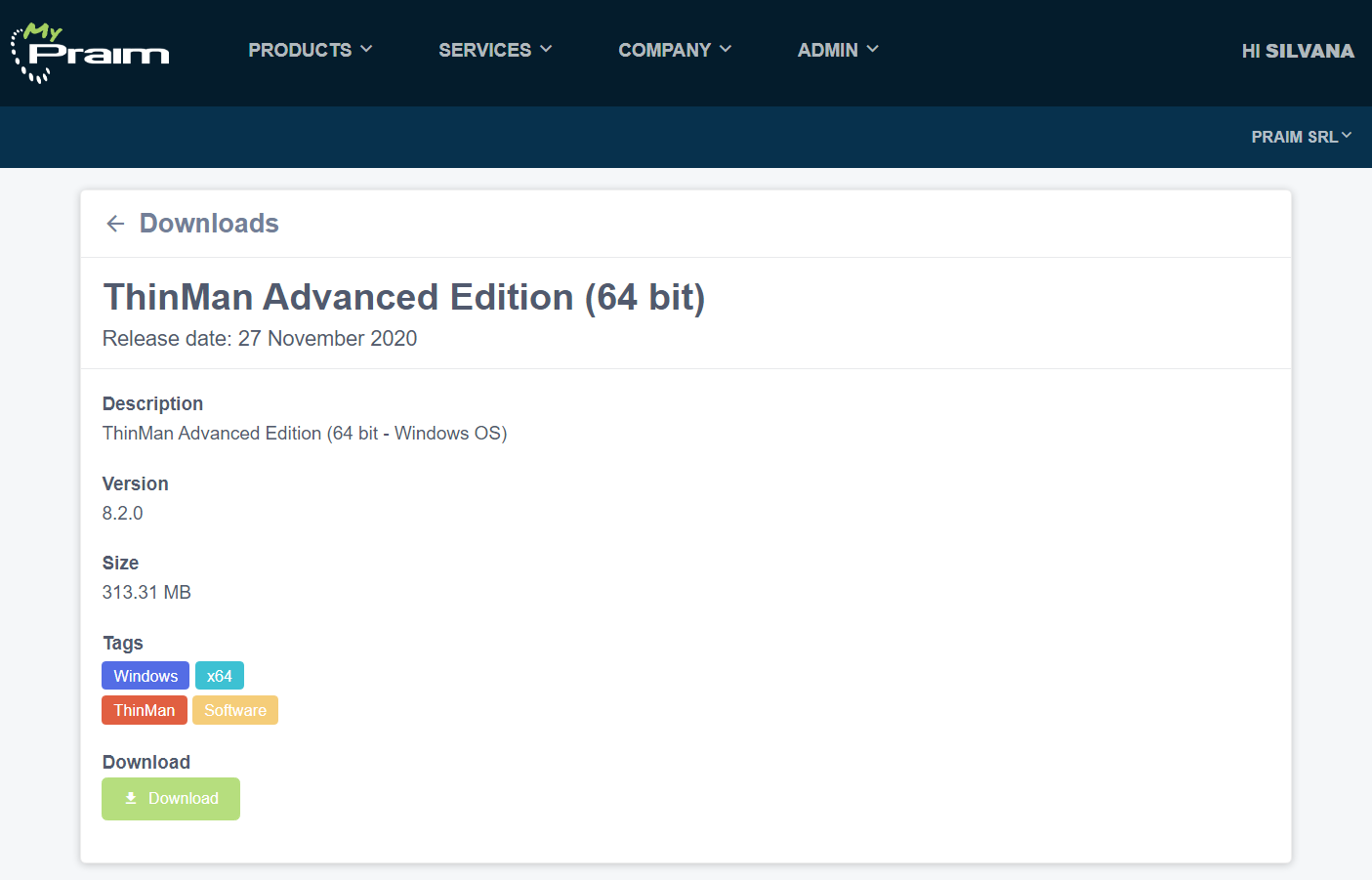
Task: Click the My Praim logo
Action: pyautogui.click(x=90, y=52)
